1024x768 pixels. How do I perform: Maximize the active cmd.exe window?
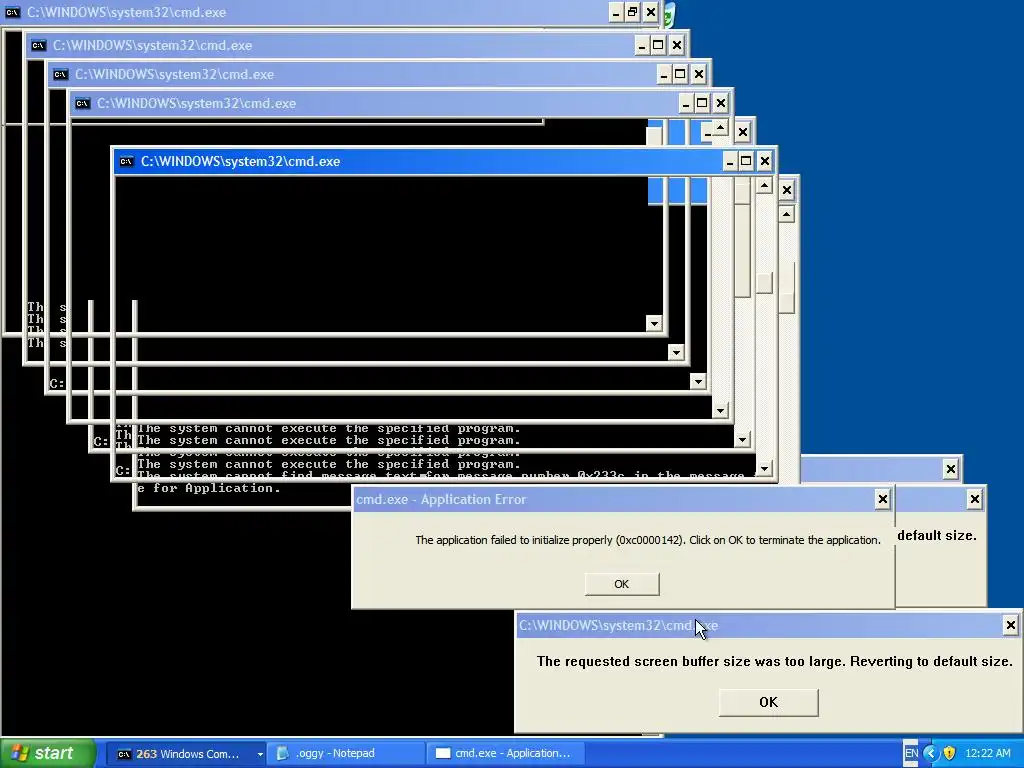pos(746,161)
